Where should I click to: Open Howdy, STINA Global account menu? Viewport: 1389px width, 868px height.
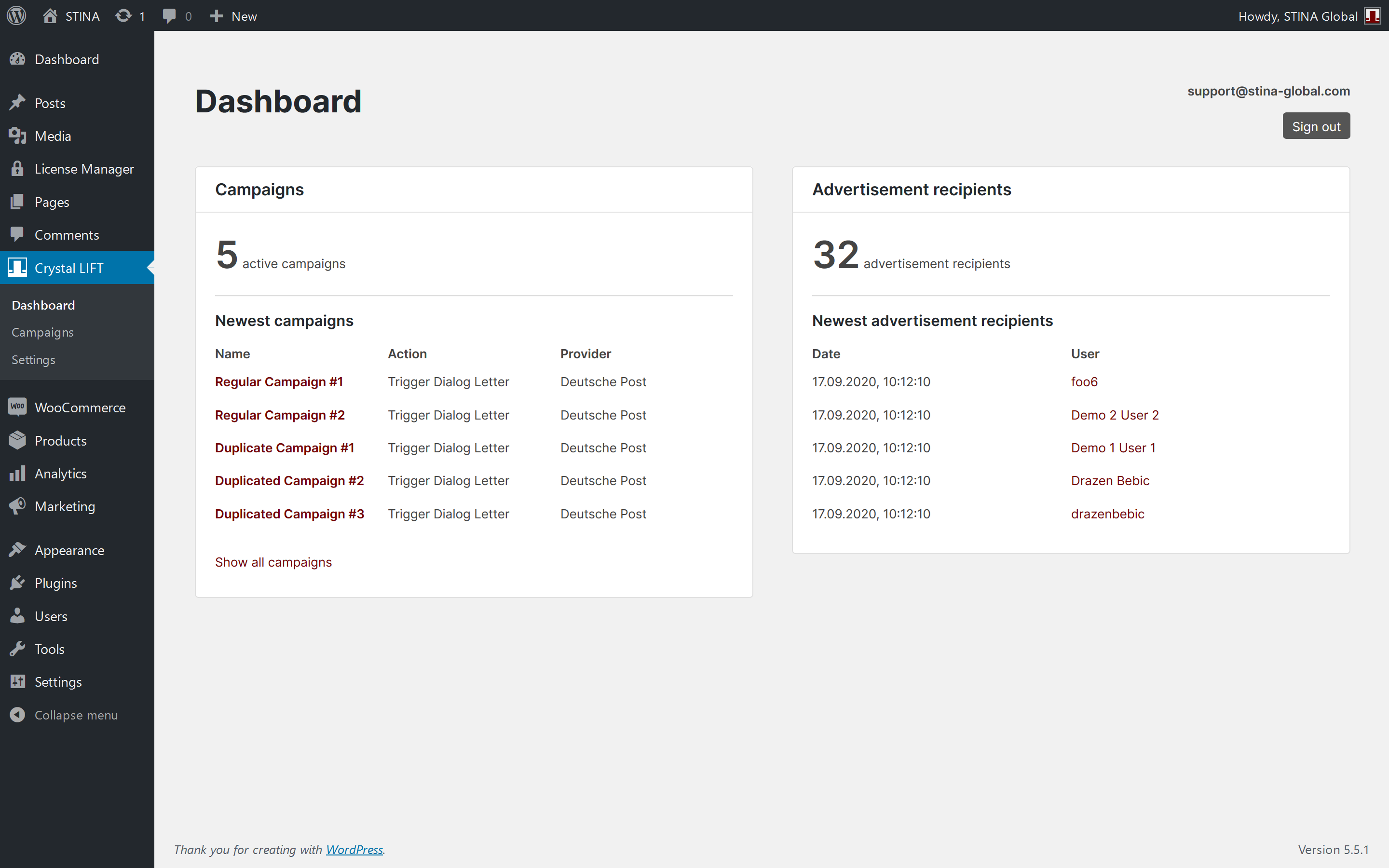(x=1308, y=15)
